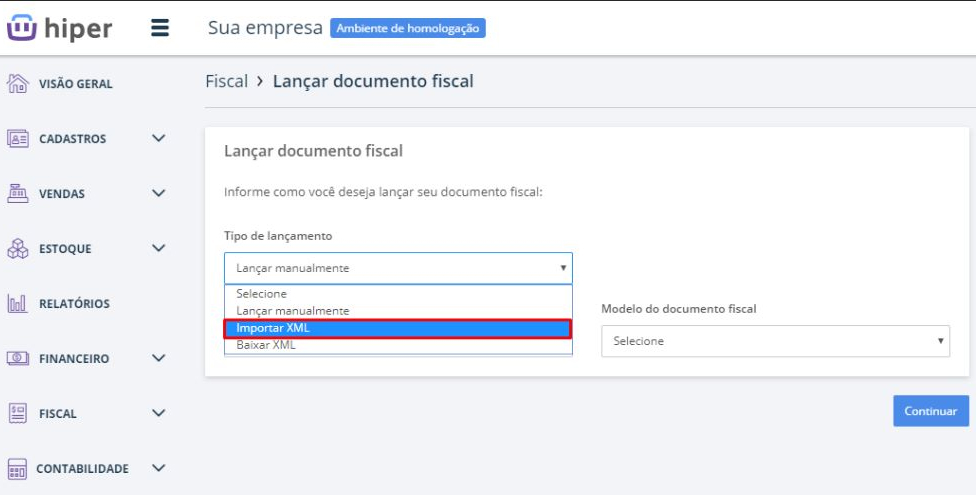
Task: Click the Ambiente de homologação badge
Action: [x=407, y=28]
